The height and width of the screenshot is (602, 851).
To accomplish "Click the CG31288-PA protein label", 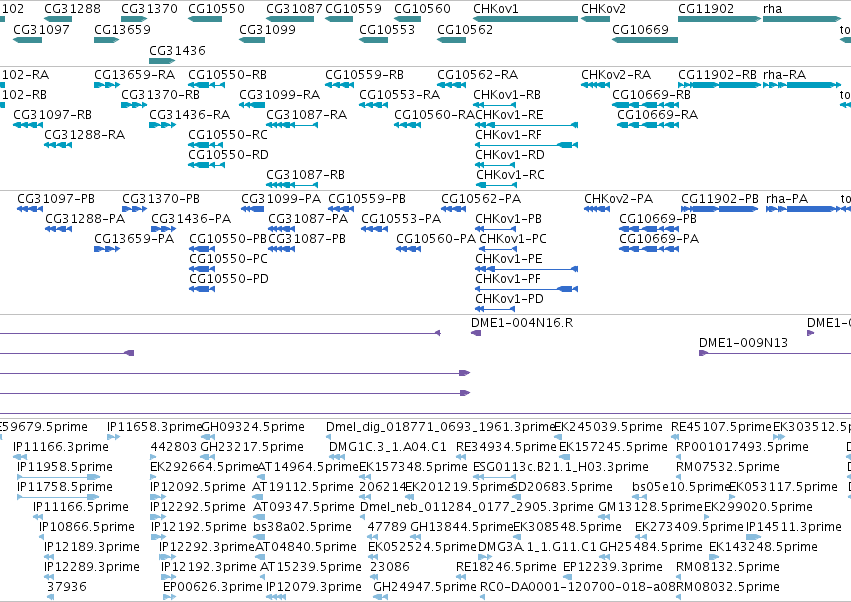I will pos(85,219).
